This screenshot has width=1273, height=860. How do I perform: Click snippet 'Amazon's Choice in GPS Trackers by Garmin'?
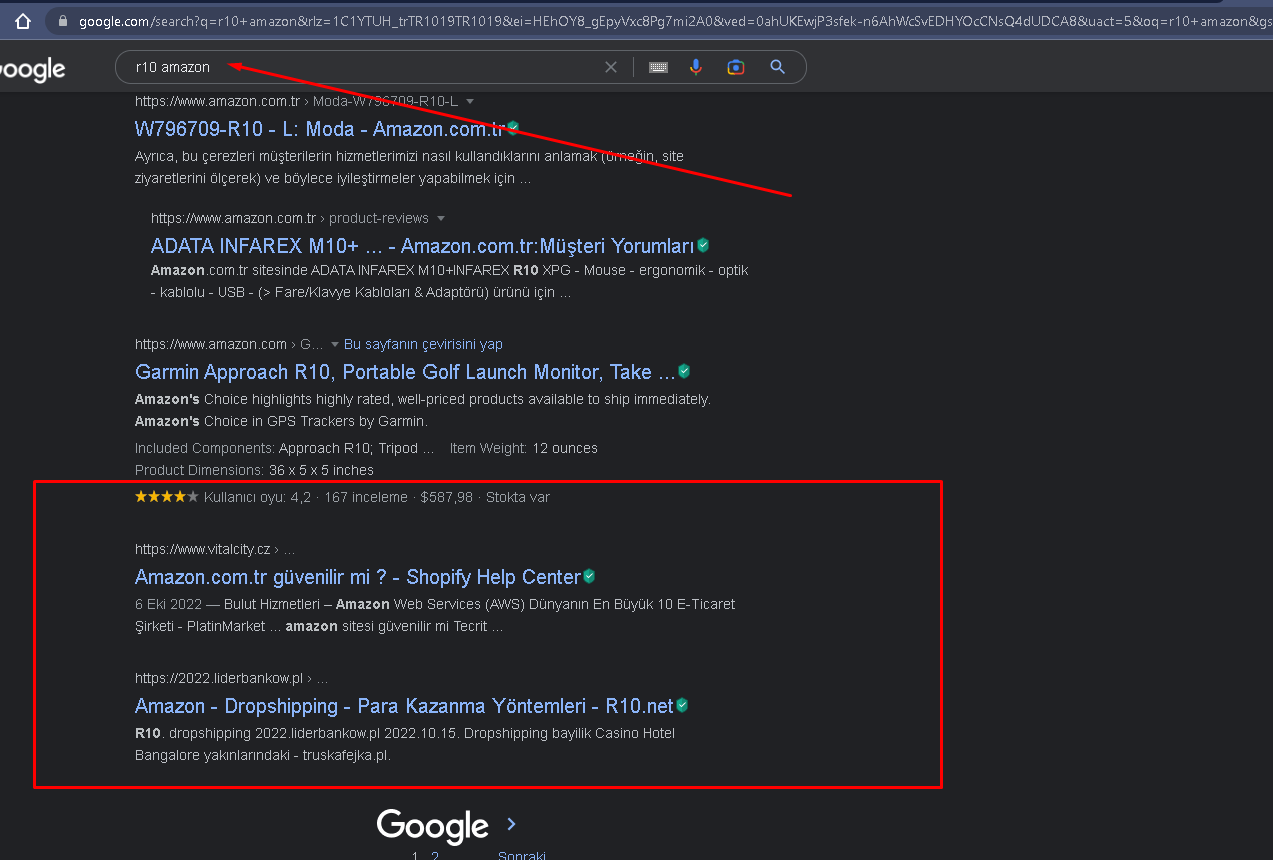pyautogui.click(x=281, y=421)
